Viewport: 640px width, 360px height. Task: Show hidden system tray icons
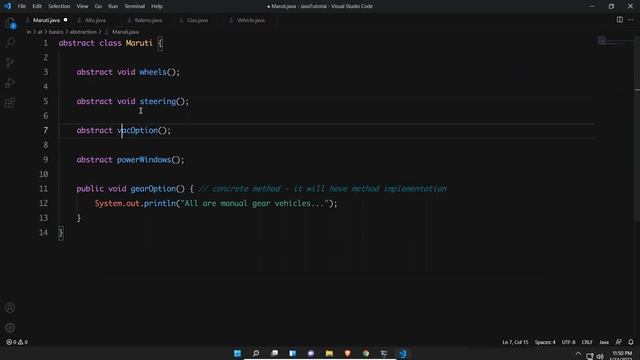pos(578,354)
